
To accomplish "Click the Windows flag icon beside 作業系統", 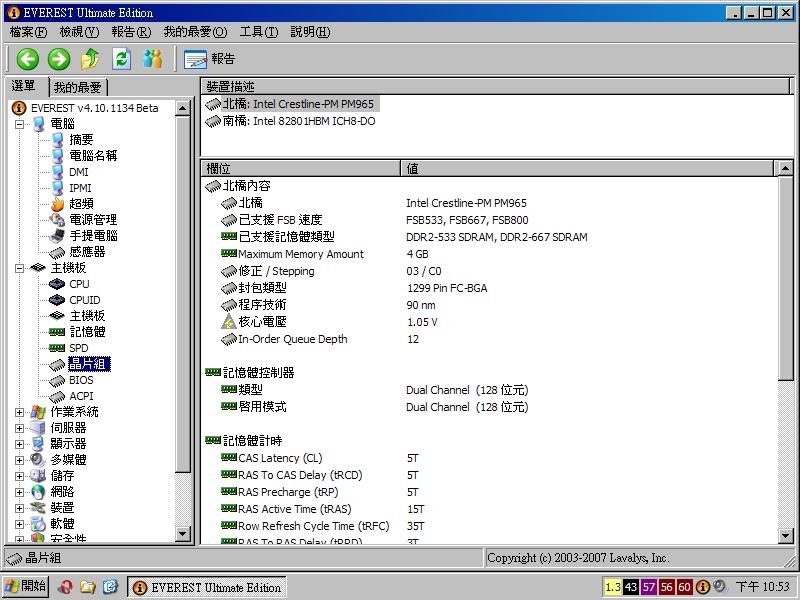I will click(38, 412).
